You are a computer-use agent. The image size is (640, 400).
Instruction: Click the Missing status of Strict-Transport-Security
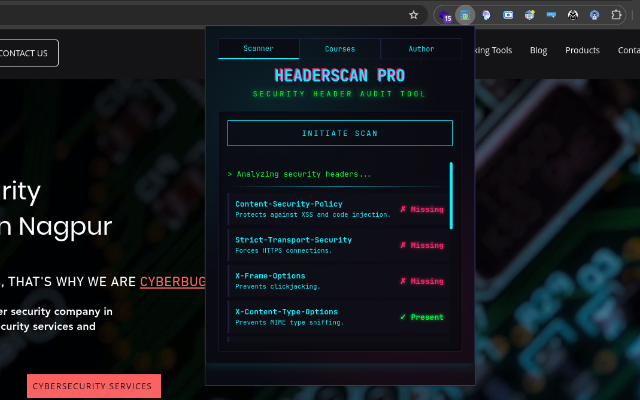click(x=422, y=245)
